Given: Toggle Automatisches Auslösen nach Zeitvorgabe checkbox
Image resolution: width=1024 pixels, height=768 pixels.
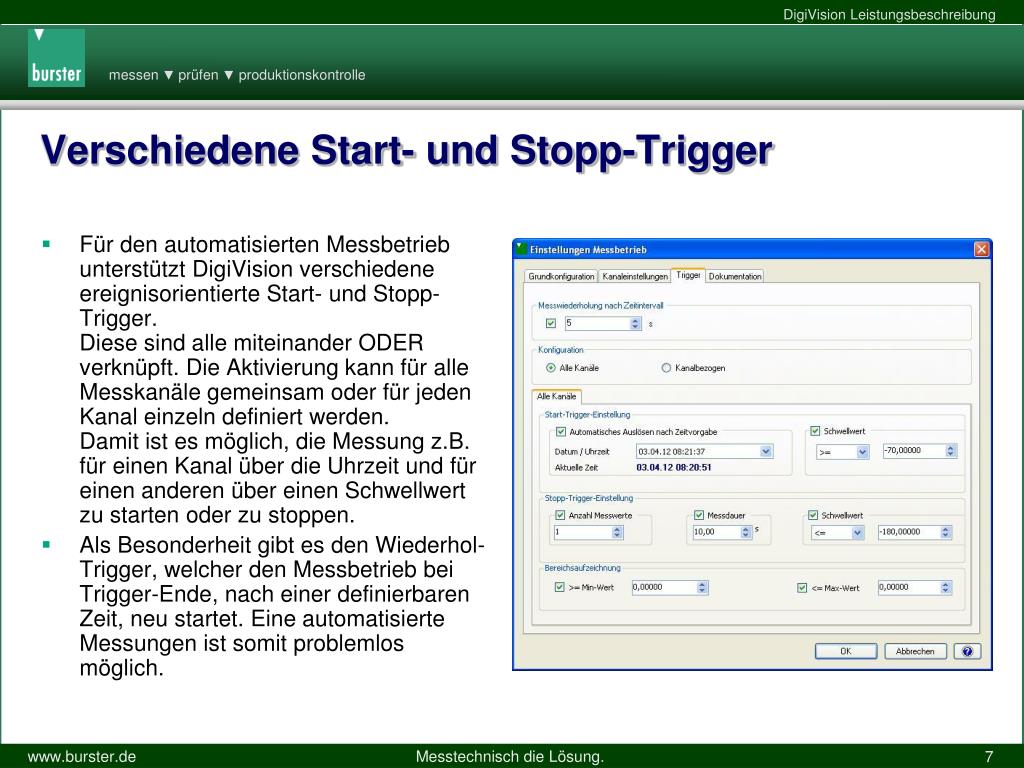Looking at the screenshot, I should (560, 432).
